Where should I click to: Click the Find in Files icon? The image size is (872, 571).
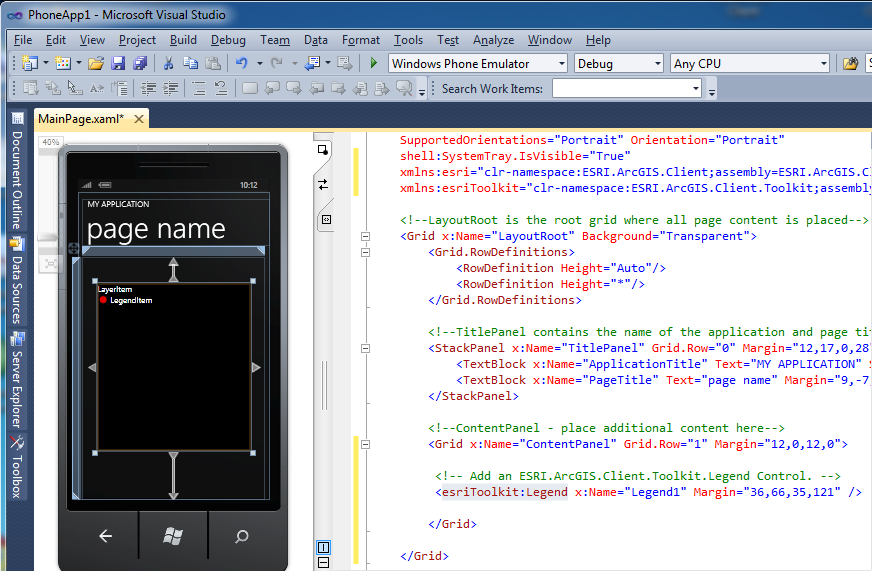click(850, 63)
